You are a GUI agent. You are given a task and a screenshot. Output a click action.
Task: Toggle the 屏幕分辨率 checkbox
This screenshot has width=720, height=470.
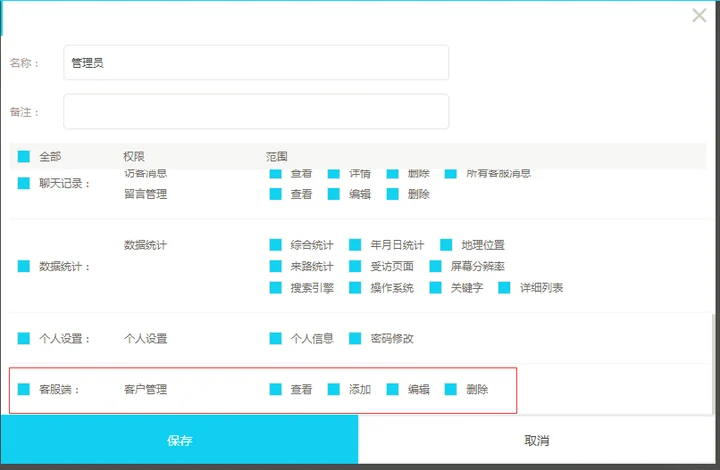(435, 266)
